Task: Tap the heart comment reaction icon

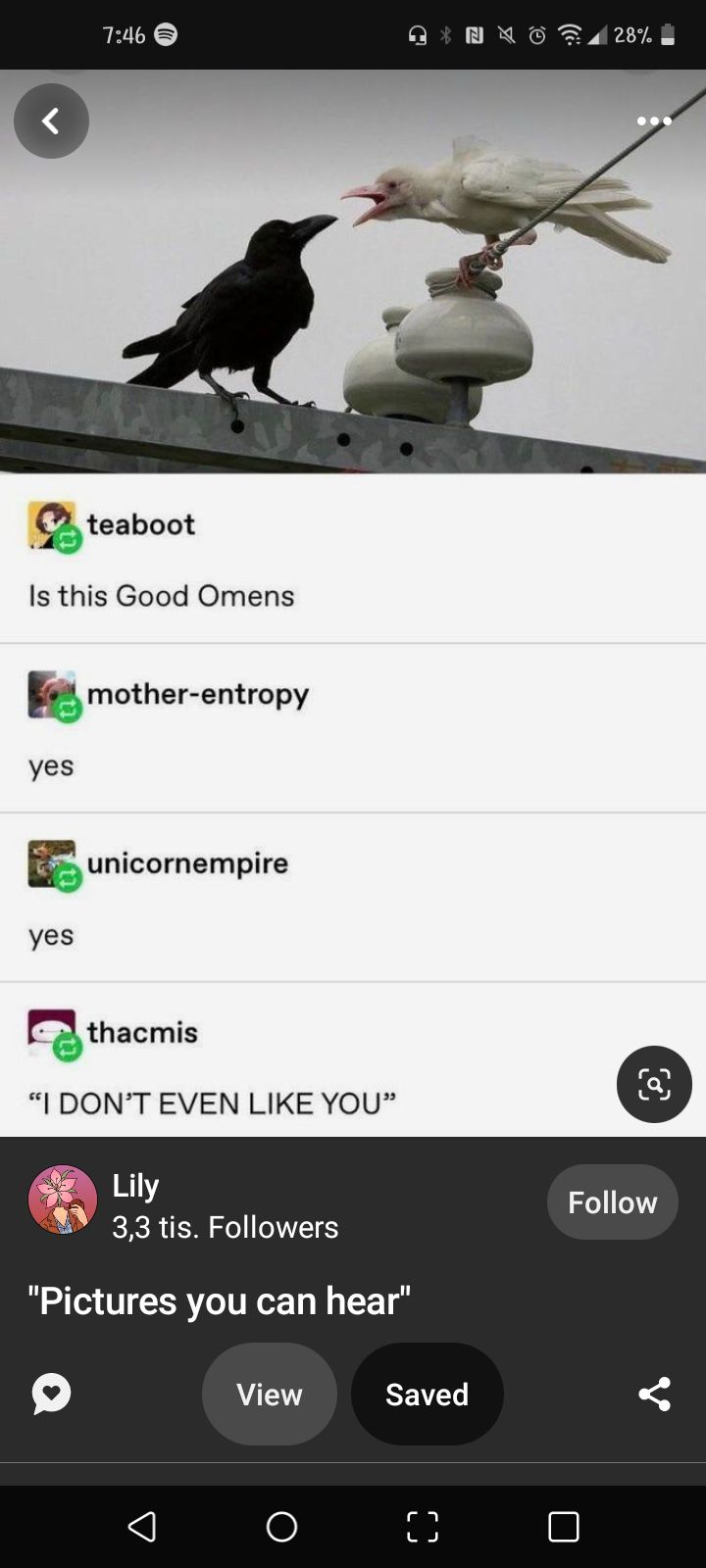Action: pyautogui.click(x=51, y=1394)
